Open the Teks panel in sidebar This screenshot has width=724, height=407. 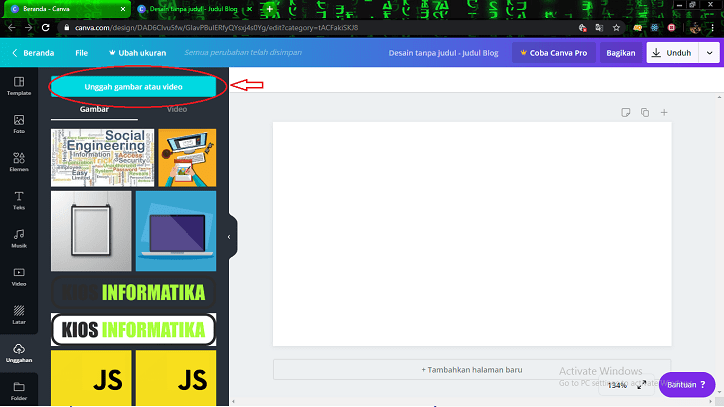[19, 200]
